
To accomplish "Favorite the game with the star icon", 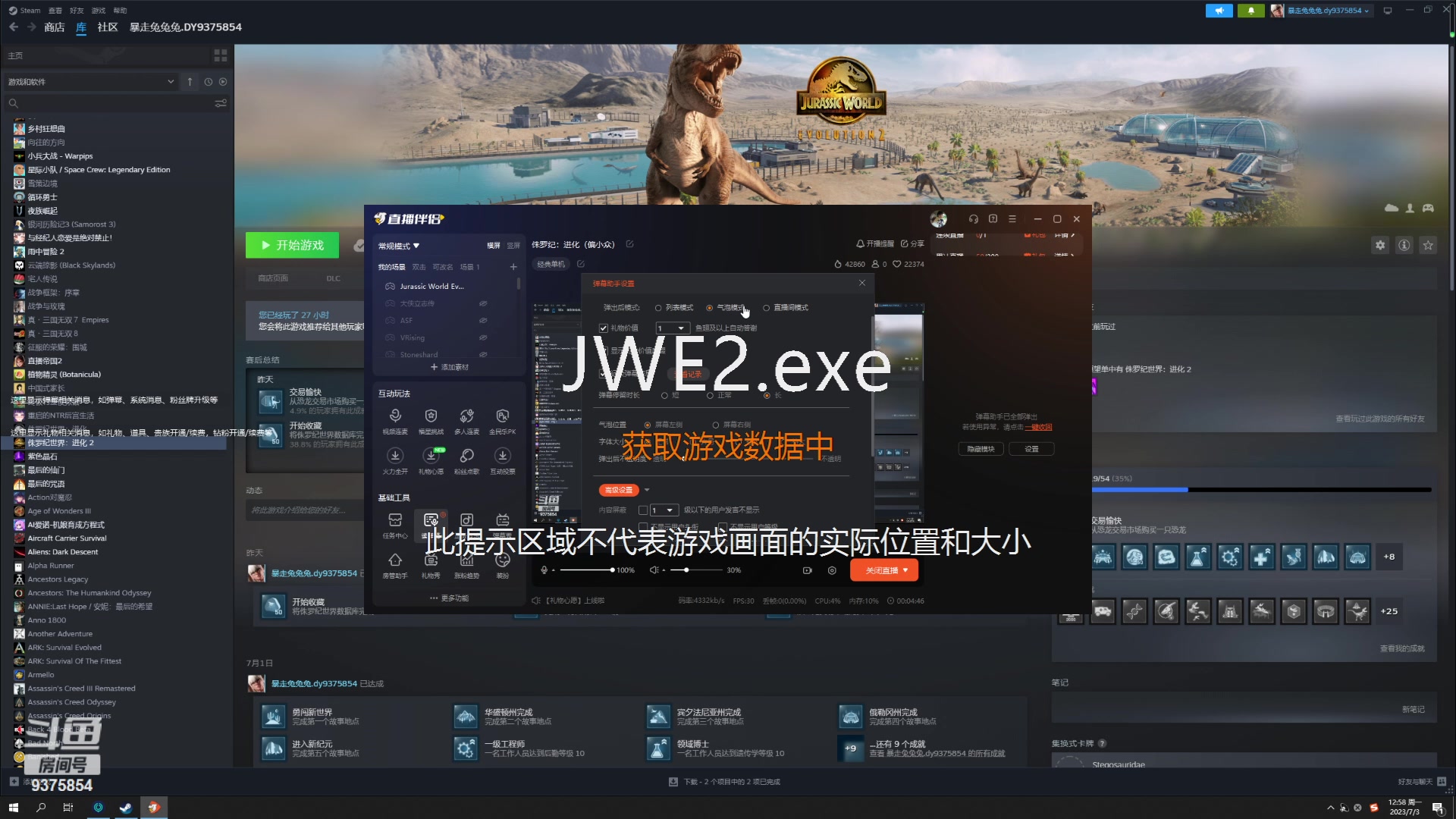I will 1429,245.
